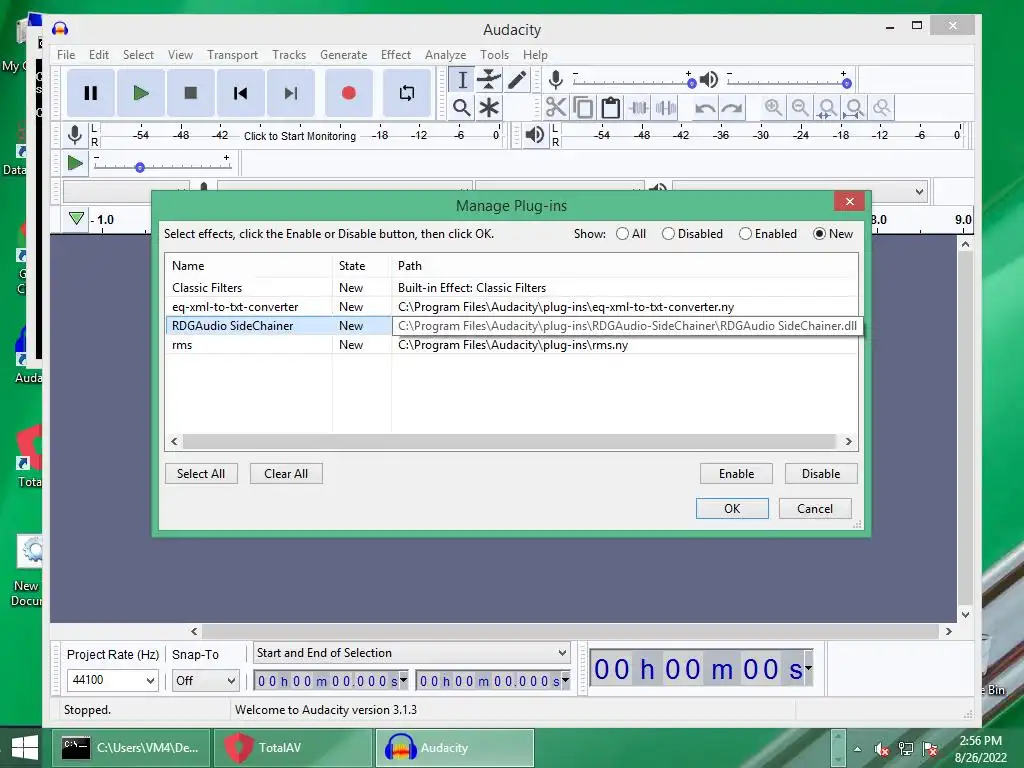Select the Zoom magnifier tool
The width and height of the screenshot is (1024, 768).
462,107
